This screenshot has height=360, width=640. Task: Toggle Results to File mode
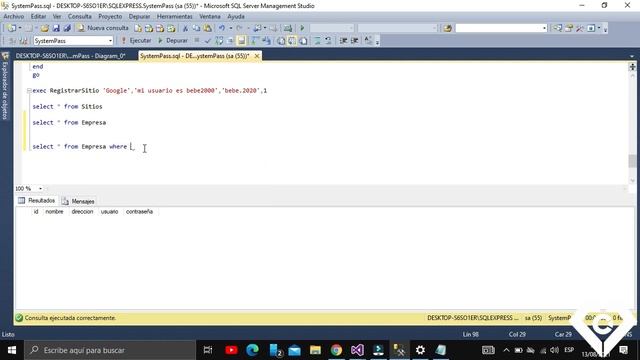(303, 41)
